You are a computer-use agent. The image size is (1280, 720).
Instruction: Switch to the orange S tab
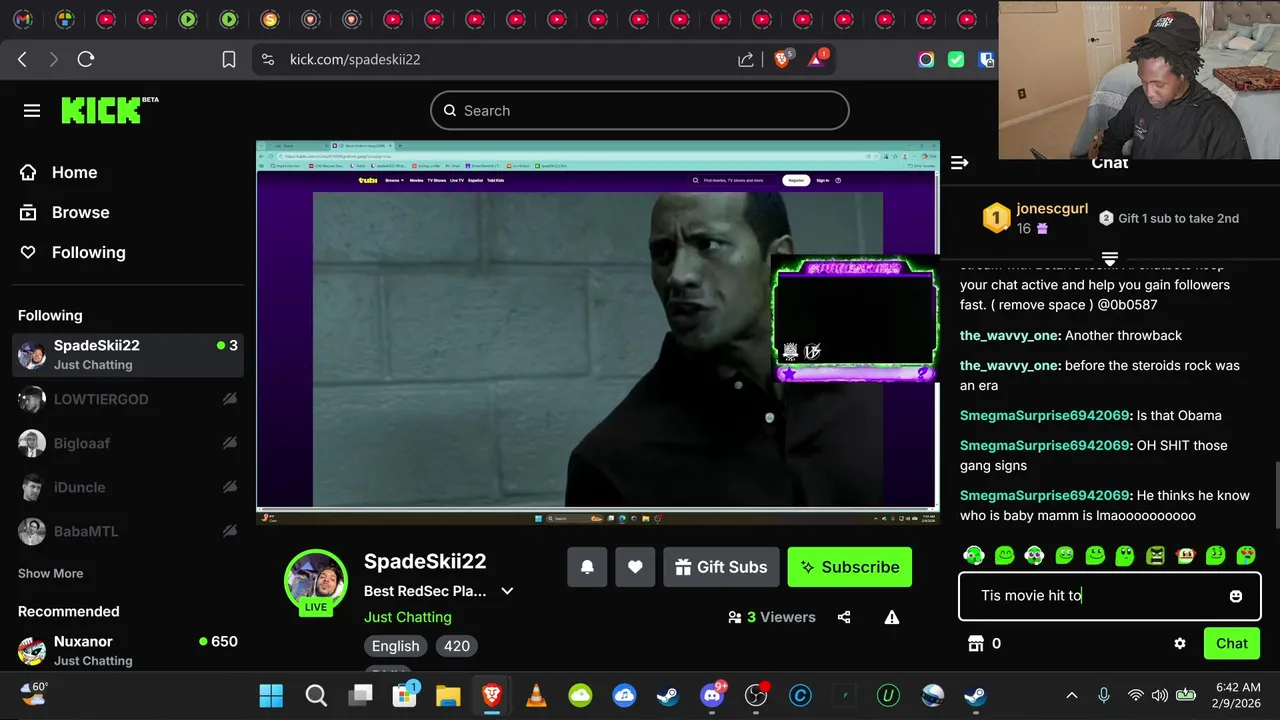(269, 19)
